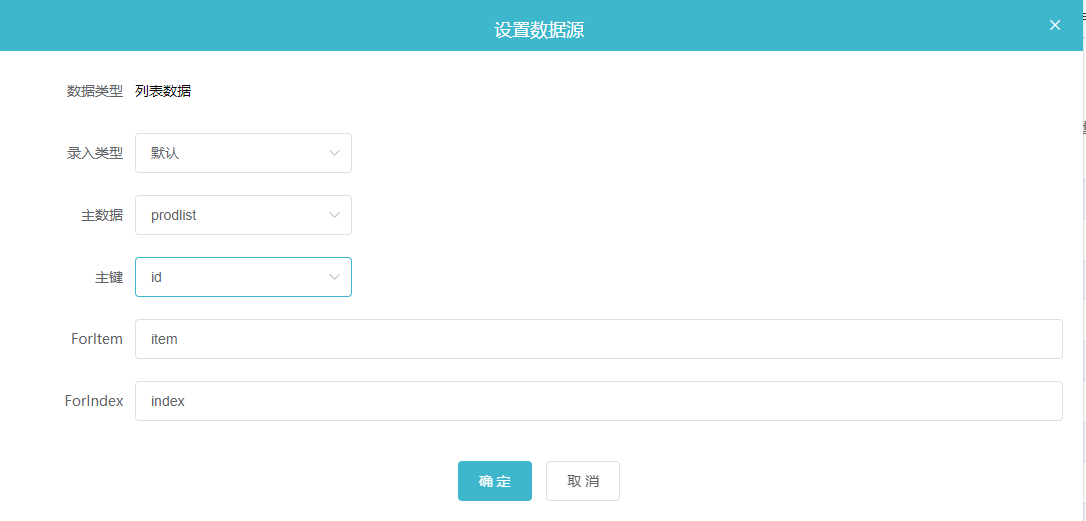Click the 录入类型 field label
Viewport: 1086px width, 521px height.
pos(95,153)
